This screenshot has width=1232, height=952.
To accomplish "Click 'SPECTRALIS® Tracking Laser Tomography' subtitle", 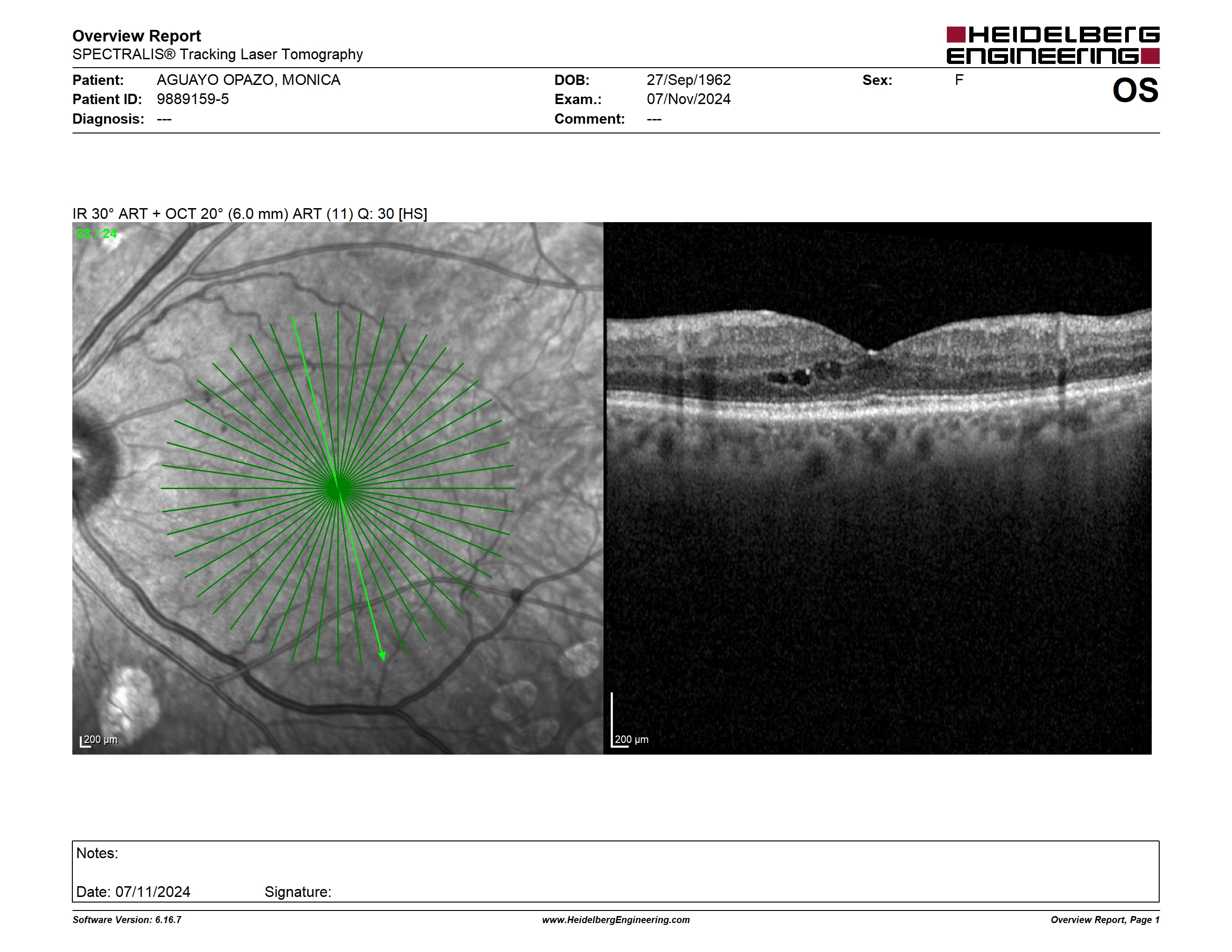I will coord(217,55).
